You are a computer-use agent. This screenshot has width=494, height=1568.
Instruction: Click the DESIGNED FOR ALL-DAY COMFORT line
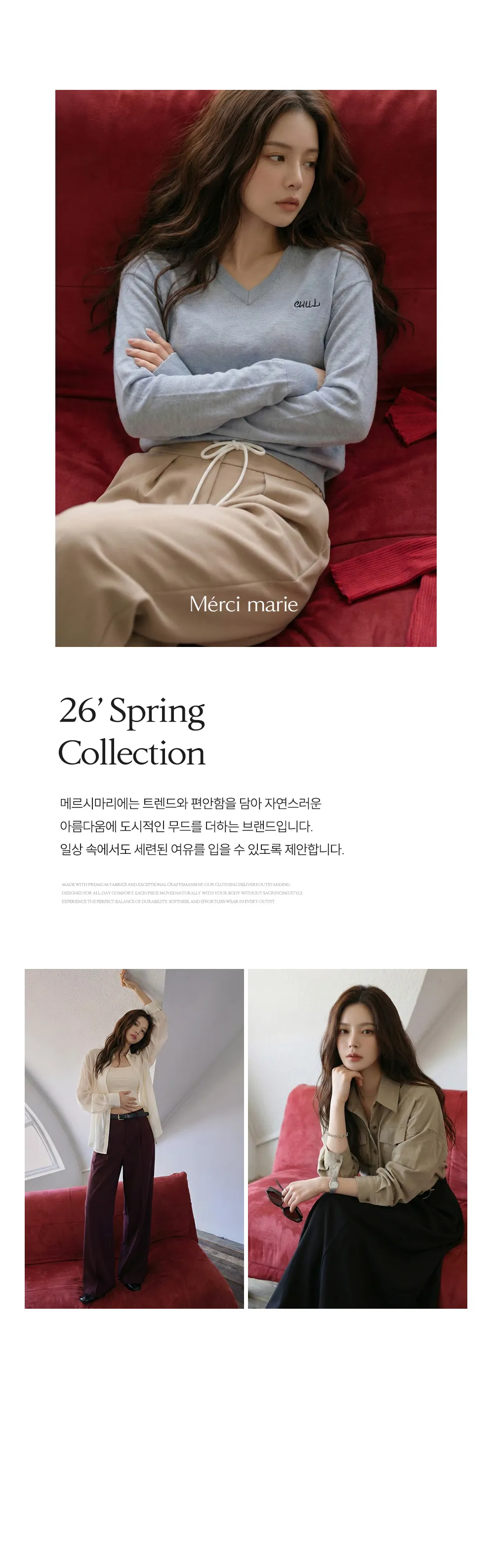pyautogui.click(x=182, y=893)
